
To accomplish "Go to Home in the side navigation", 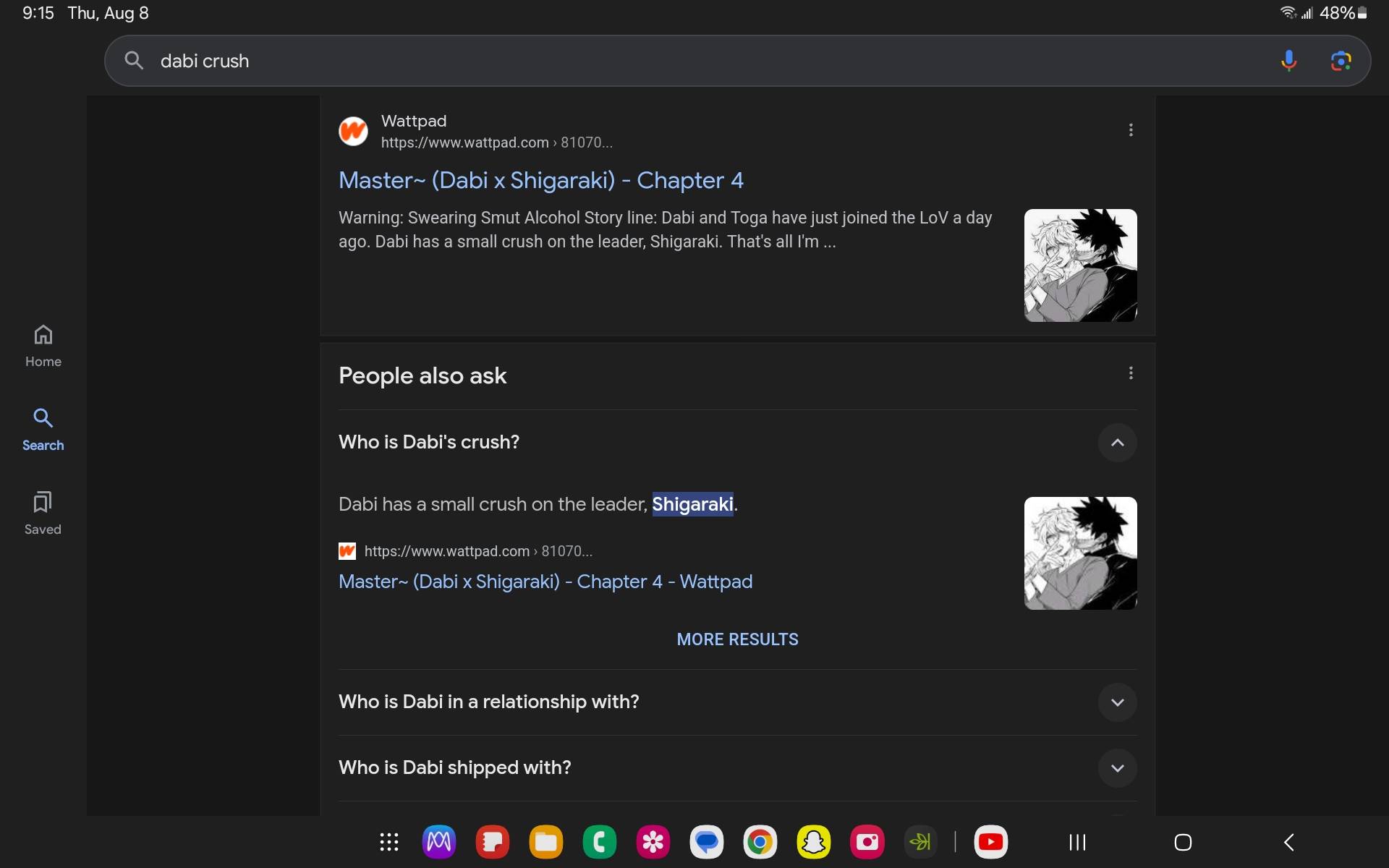I will point(43,346).
